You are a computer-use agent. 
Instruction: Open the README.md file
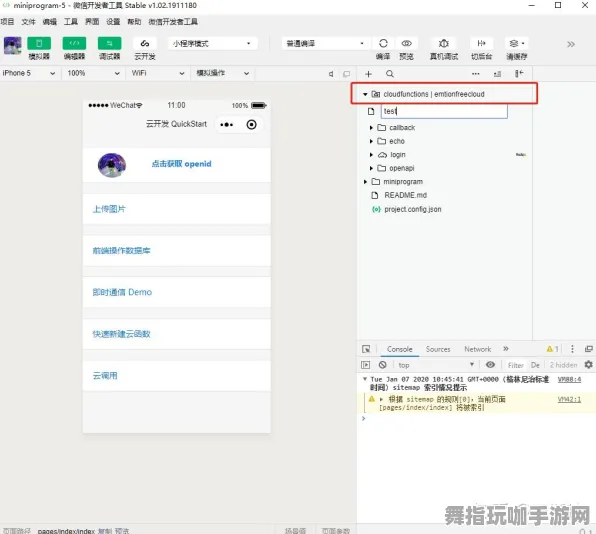click(406, 195)
